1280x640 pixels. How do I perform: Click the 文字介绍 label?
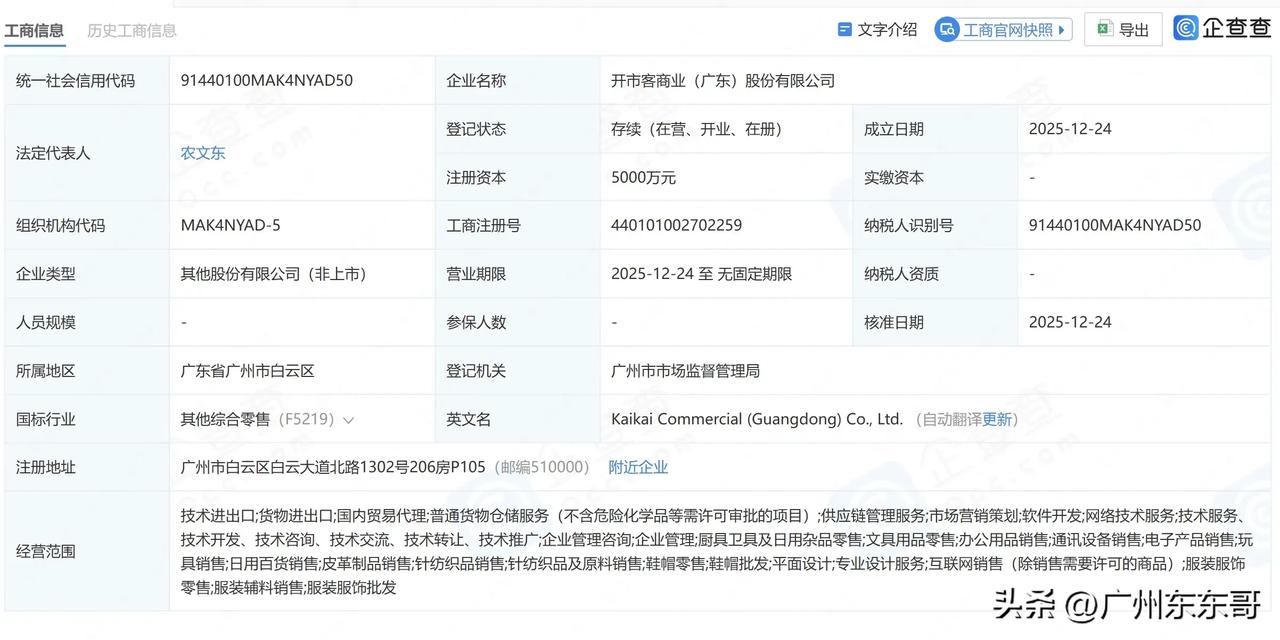887,29
